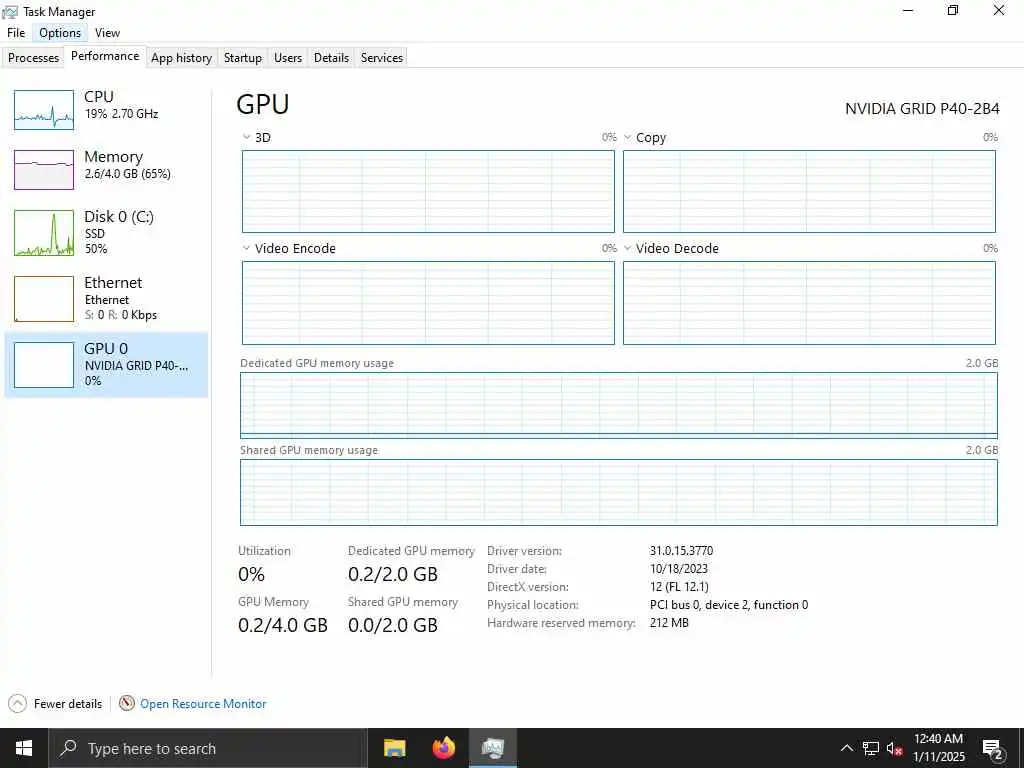Click the driver version 31.0.15.3770 value
The height and width of the screenshot is (768, 1024).
pyautogui.click(x=681, y=551)
